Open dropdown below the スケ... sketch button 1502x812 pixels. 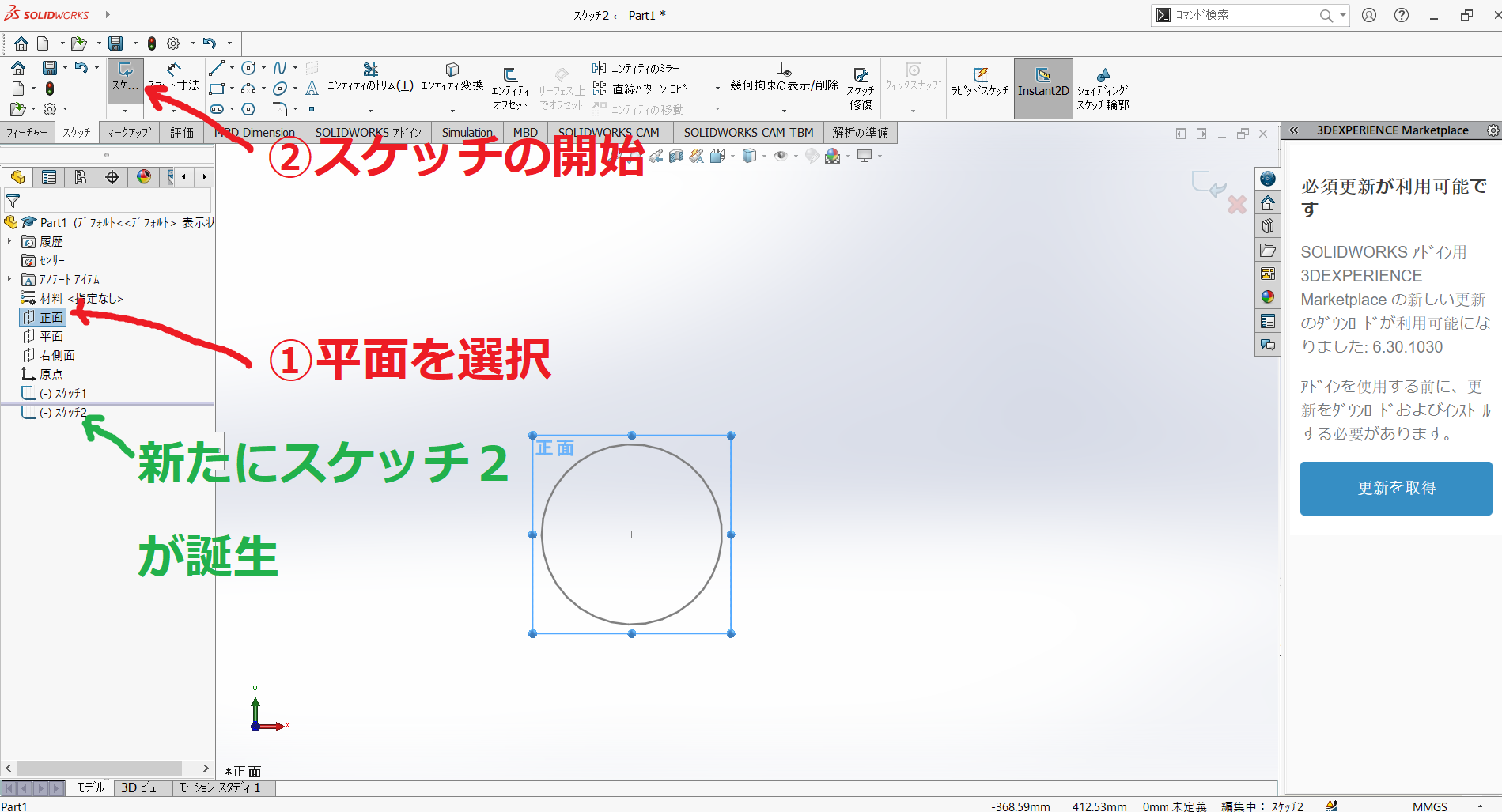click(126, 111)
